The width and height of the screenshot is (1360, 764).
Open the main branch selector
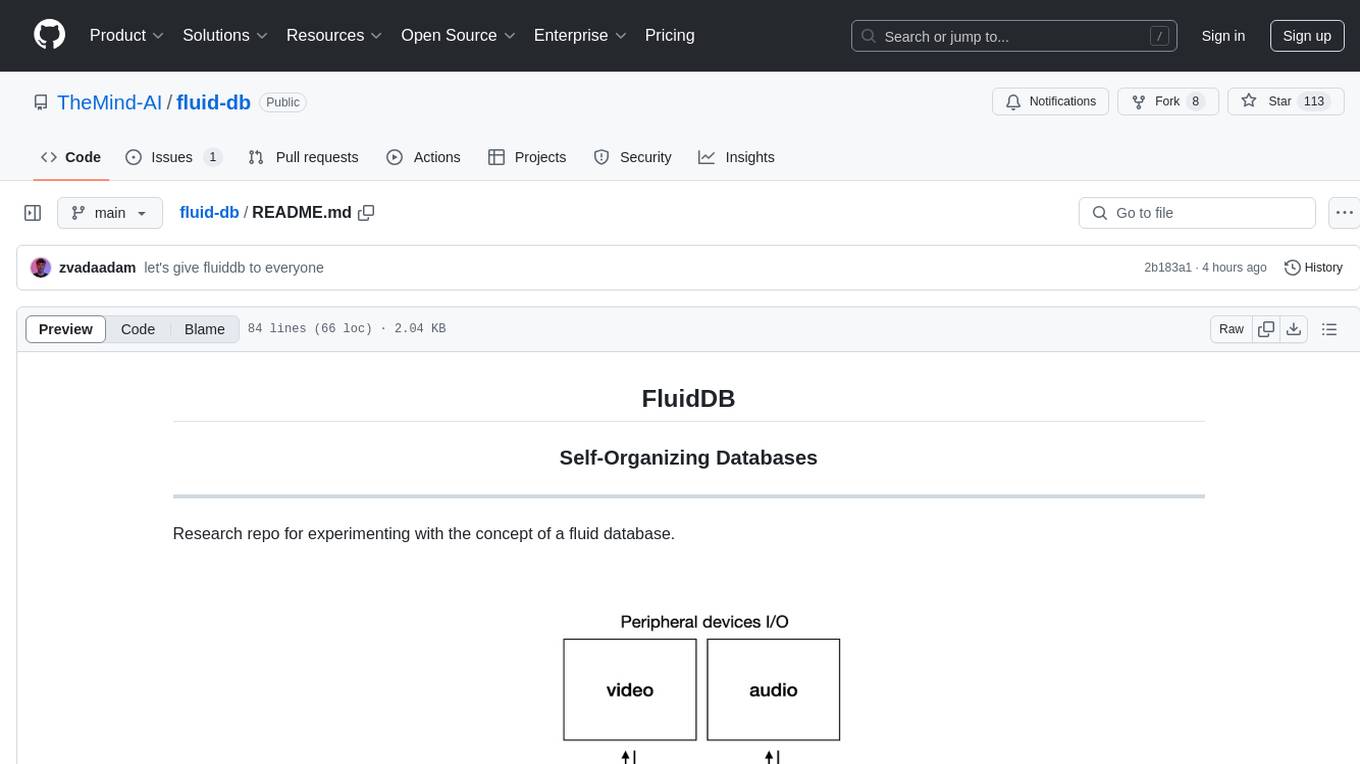coord(109,213)
